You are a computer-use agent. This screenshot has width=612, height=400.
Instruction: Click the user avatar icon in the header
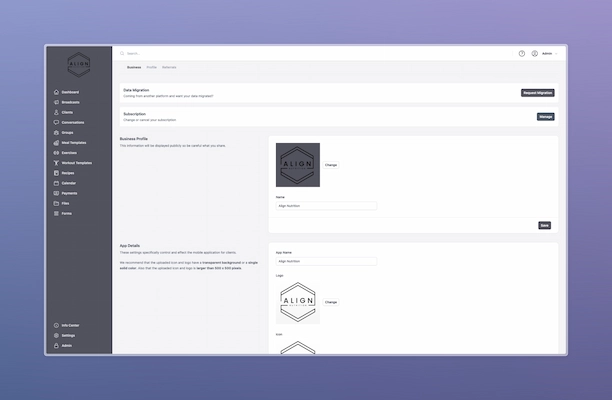(x=535, y=53)
